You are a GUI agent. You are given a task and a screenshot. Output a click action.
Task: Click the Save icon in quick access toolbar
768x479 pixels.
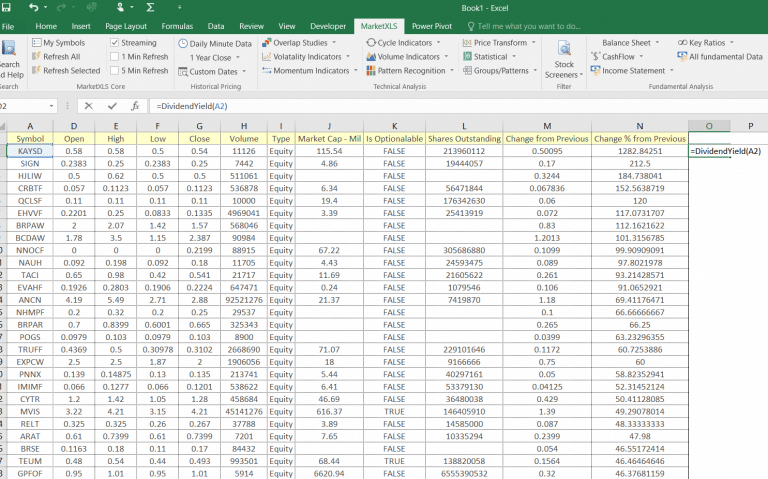tap(6, 7)
